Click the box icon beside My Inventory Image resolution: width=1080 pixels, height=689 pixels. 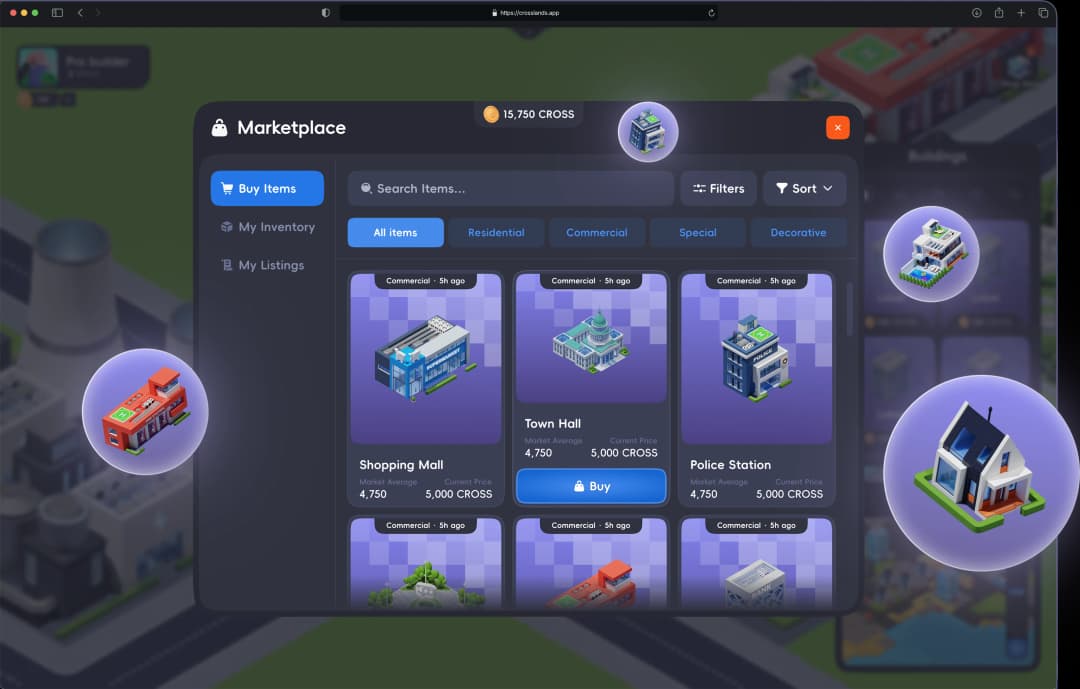pyautogui.click(x=227, y=227)
